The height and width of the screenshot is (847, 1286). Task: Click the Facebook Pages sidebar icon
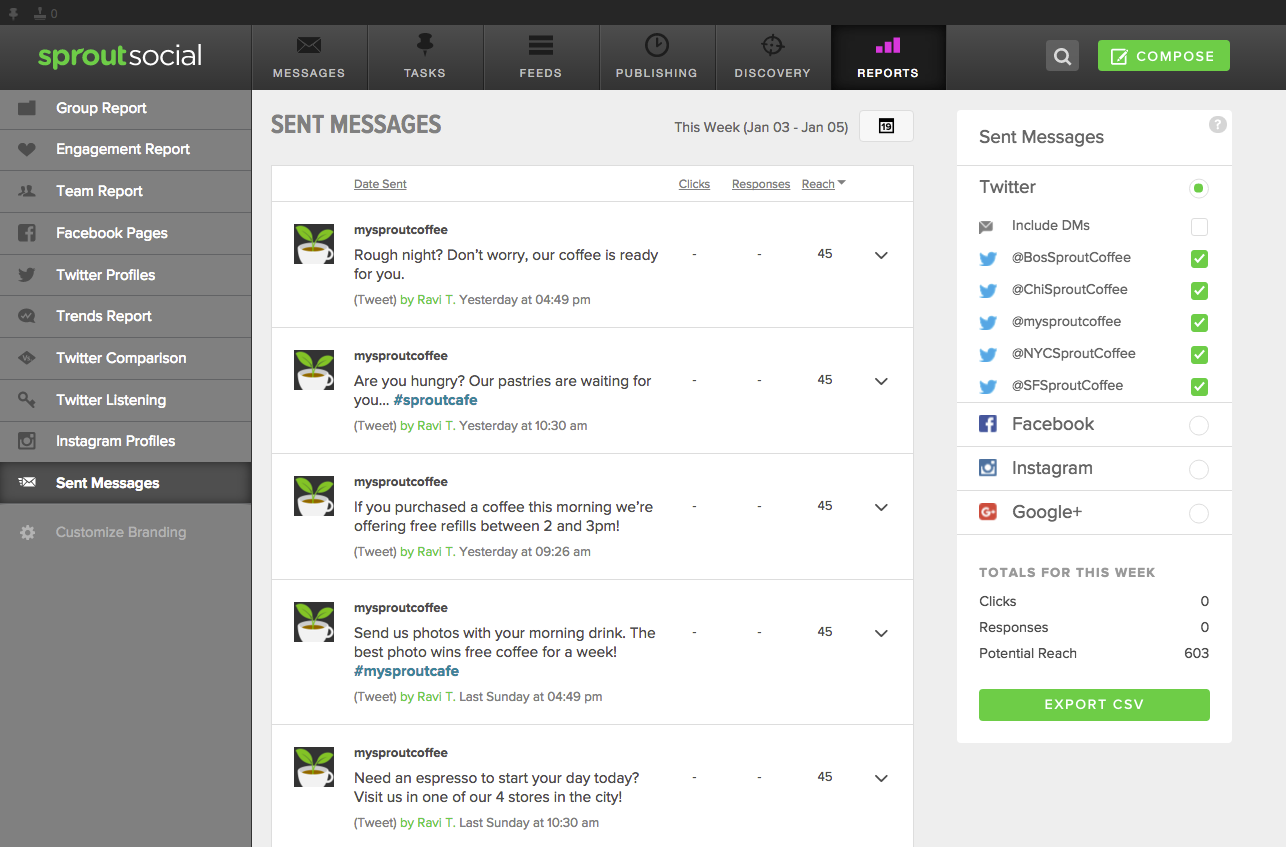coord(27,233)
